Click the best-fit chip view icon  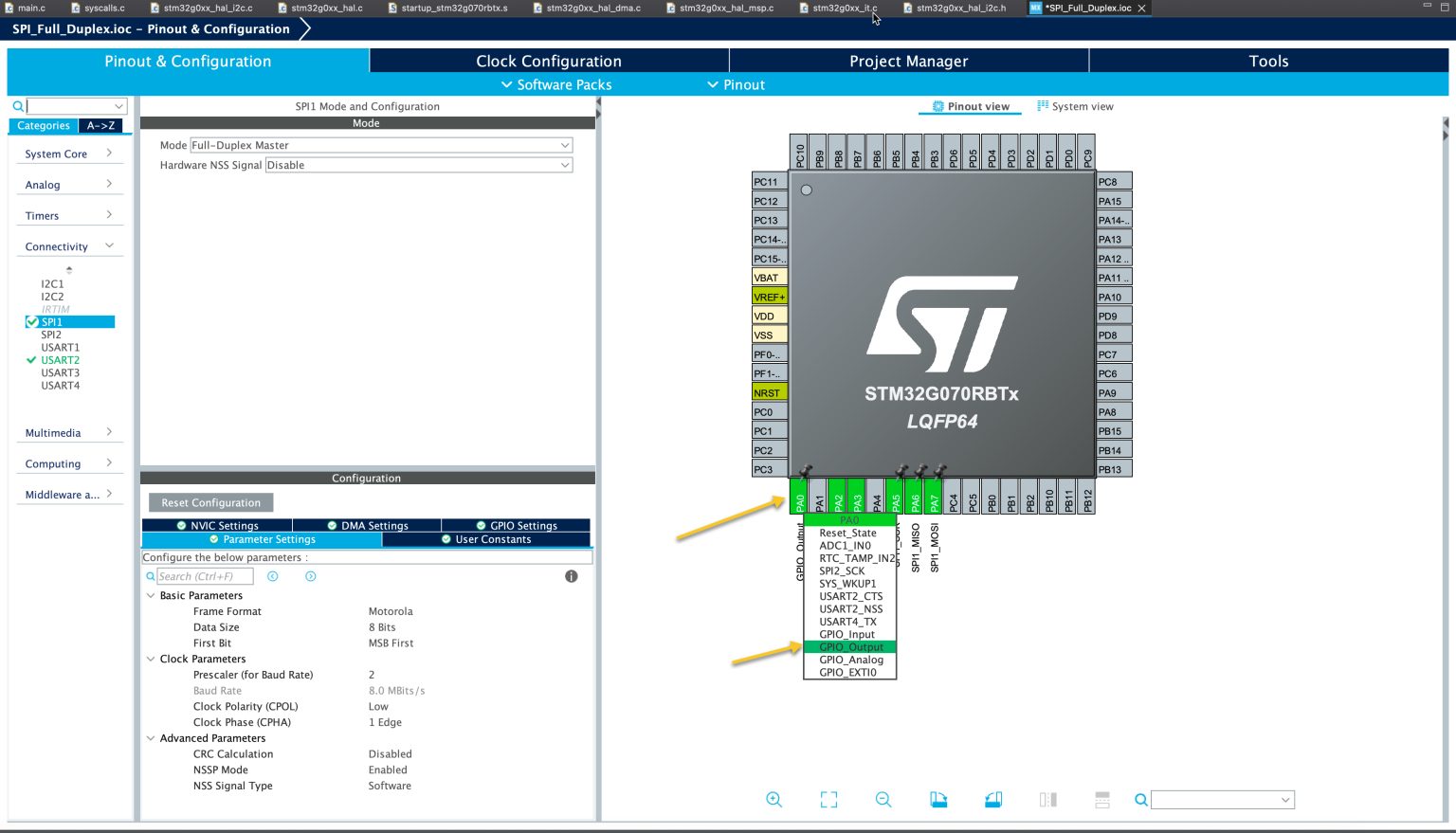click(828, 799)
